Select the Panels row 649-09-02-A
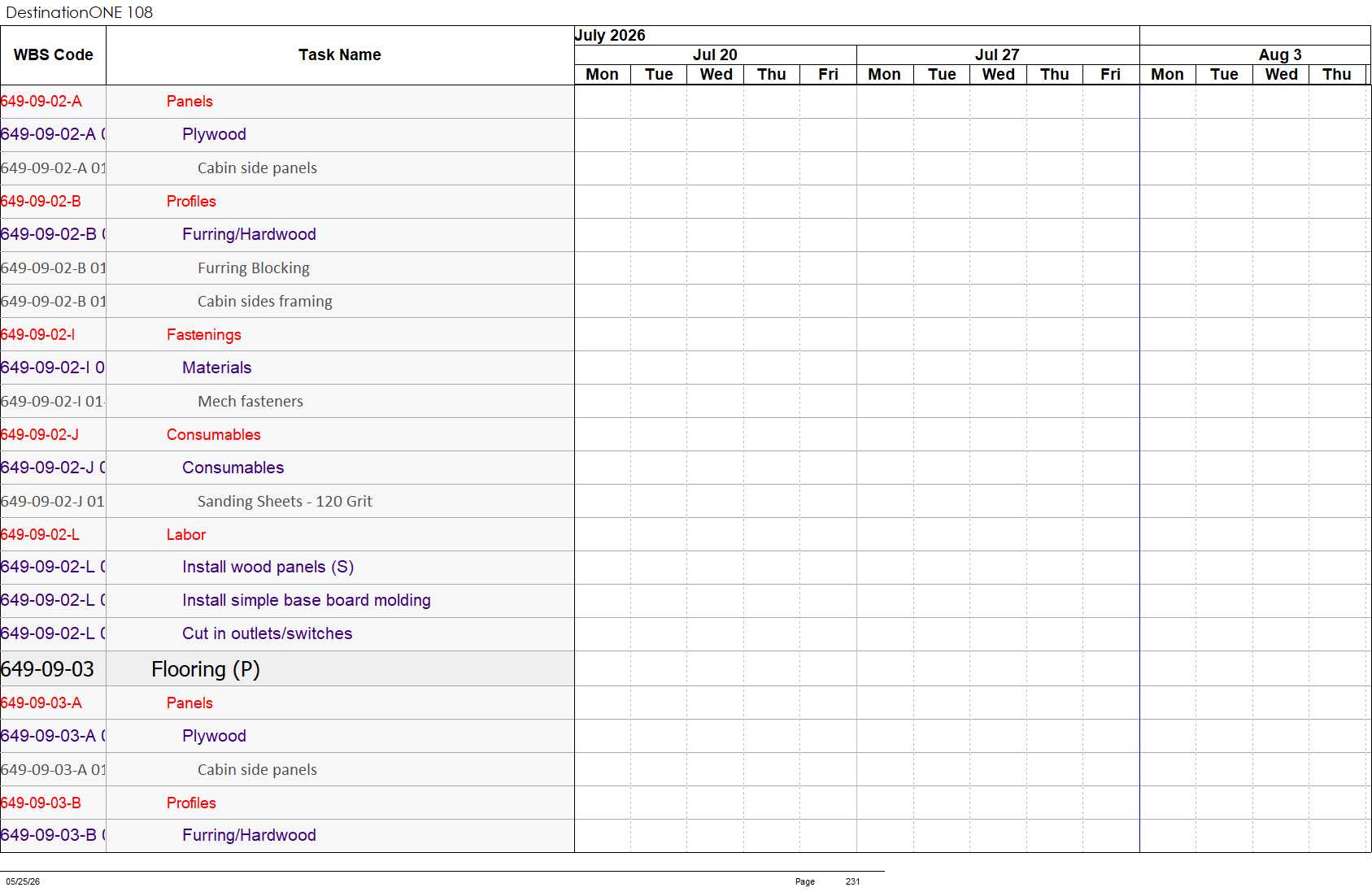1372x892 pixels. (x=287, y=102)
